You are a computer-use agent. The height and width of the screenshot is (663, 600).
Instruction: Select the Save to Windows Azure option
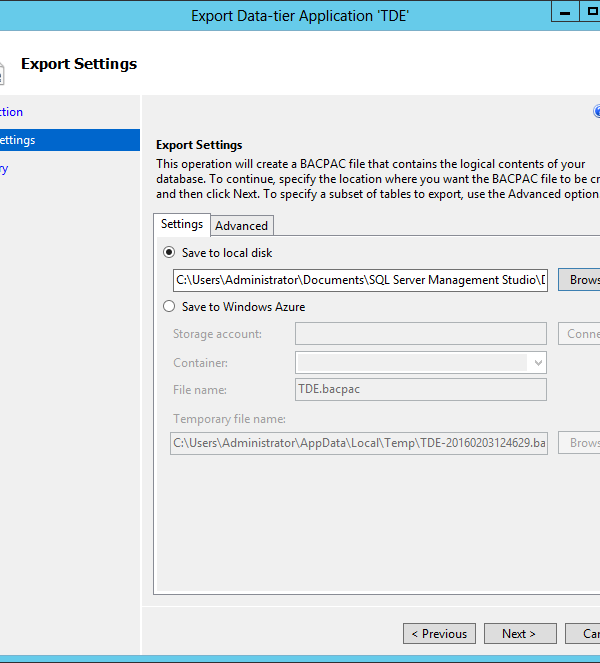point(169,306)
